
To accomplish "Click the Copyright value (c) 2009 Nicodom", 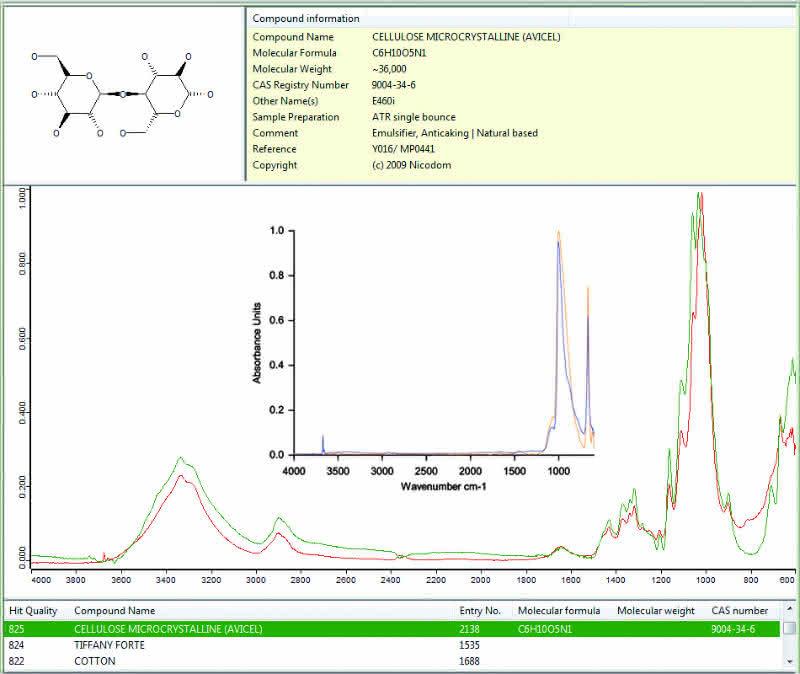I will pos(411,165).
